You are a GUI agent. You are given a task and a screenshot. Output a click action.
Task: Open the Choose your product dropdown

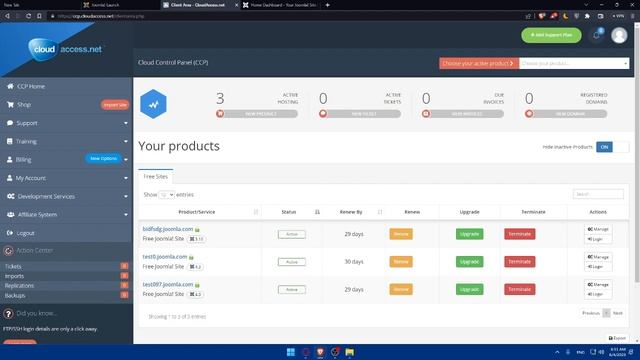coord(574,63)
